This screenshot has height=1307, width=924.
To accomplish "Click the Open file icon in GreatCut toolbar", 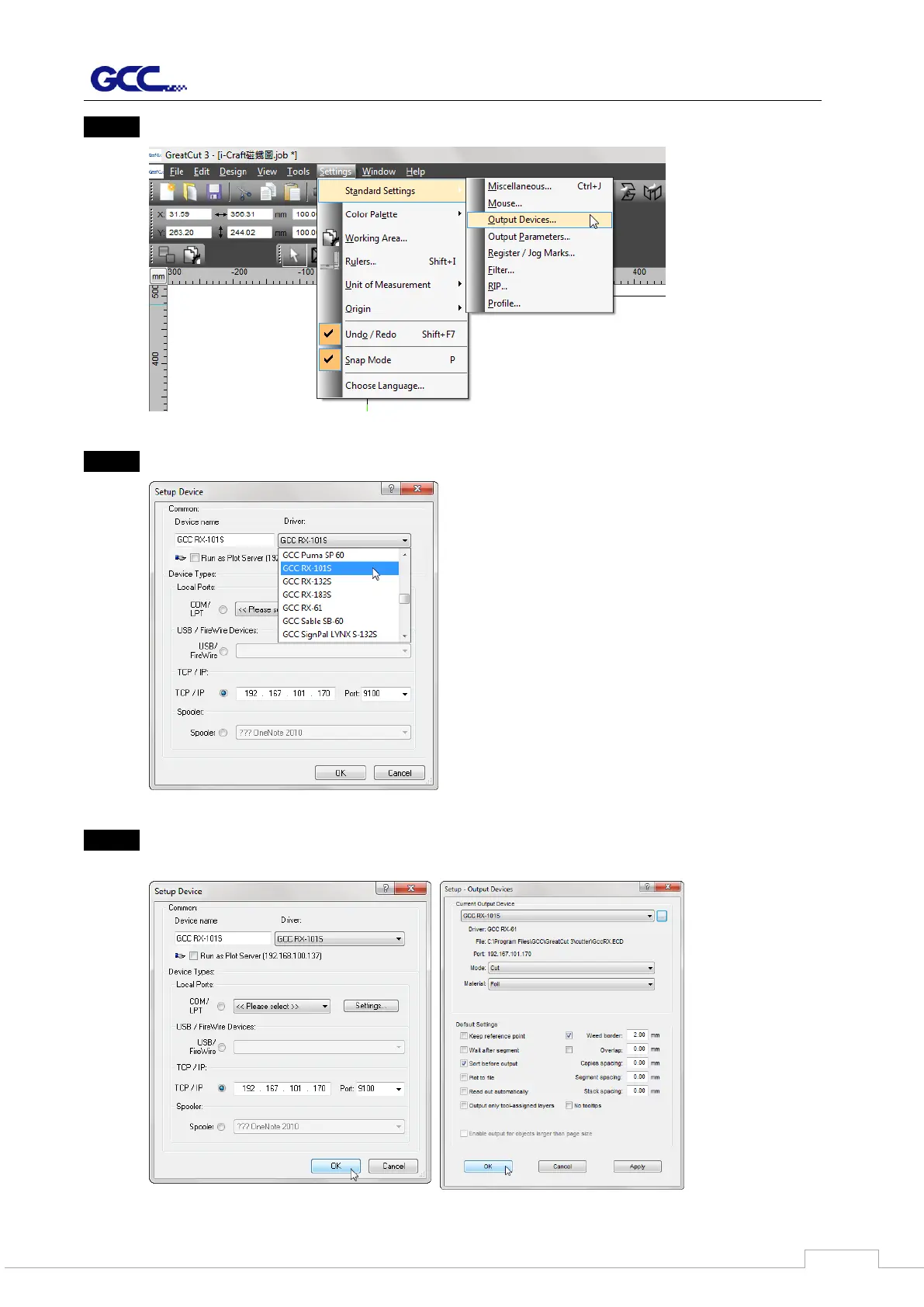I will pyautogui.click(x=190, y=192).
